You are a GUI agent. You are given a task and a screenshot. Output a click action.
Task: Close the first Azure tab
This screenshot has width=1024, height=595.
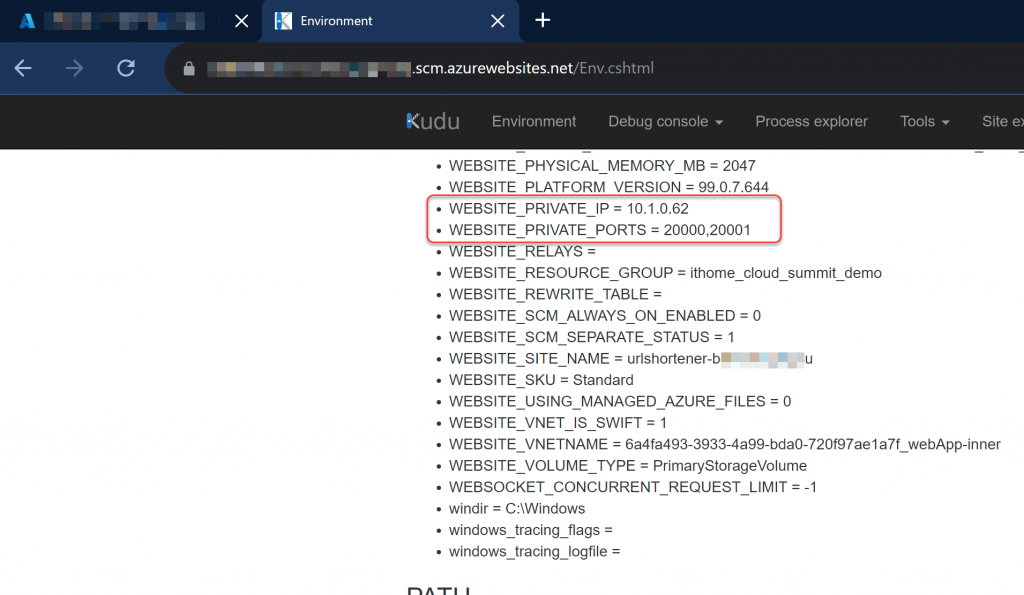tap(242, 21)
